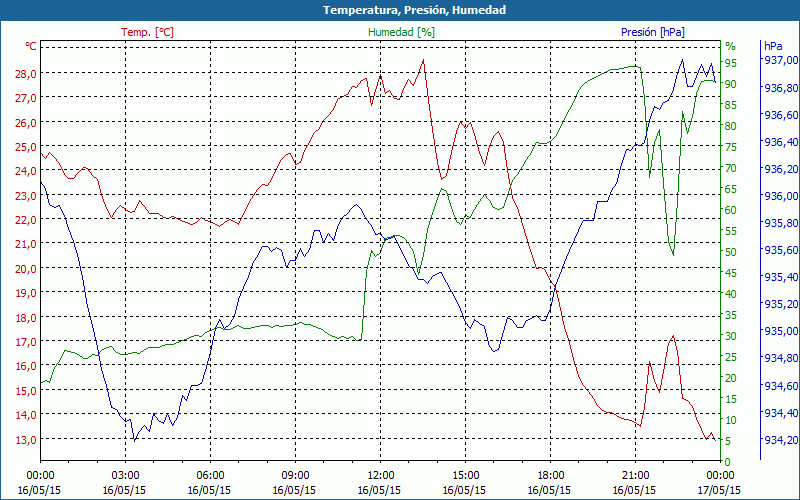Viewport: 800px width, 500px height.
Task: Click the '40' humidity axis value
Action: coord(731,294)
